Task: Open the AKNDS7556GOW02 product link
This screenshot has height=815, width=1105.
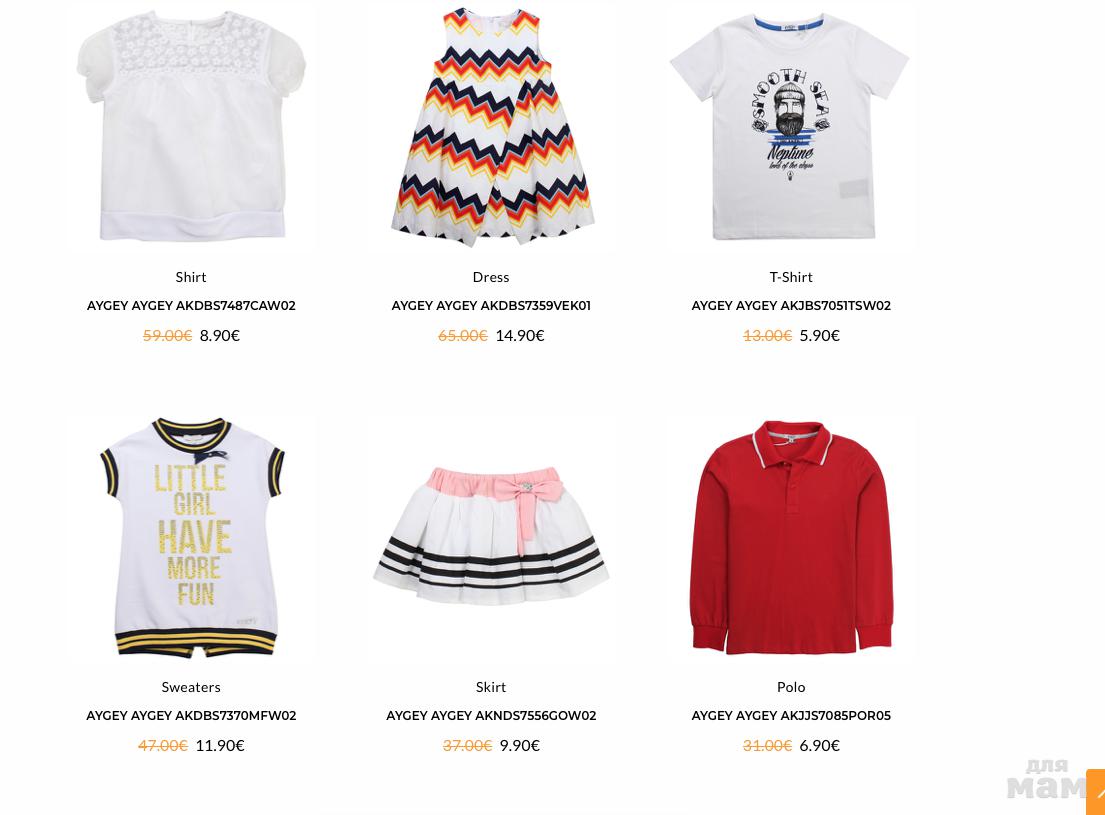Action: point(491,716)
